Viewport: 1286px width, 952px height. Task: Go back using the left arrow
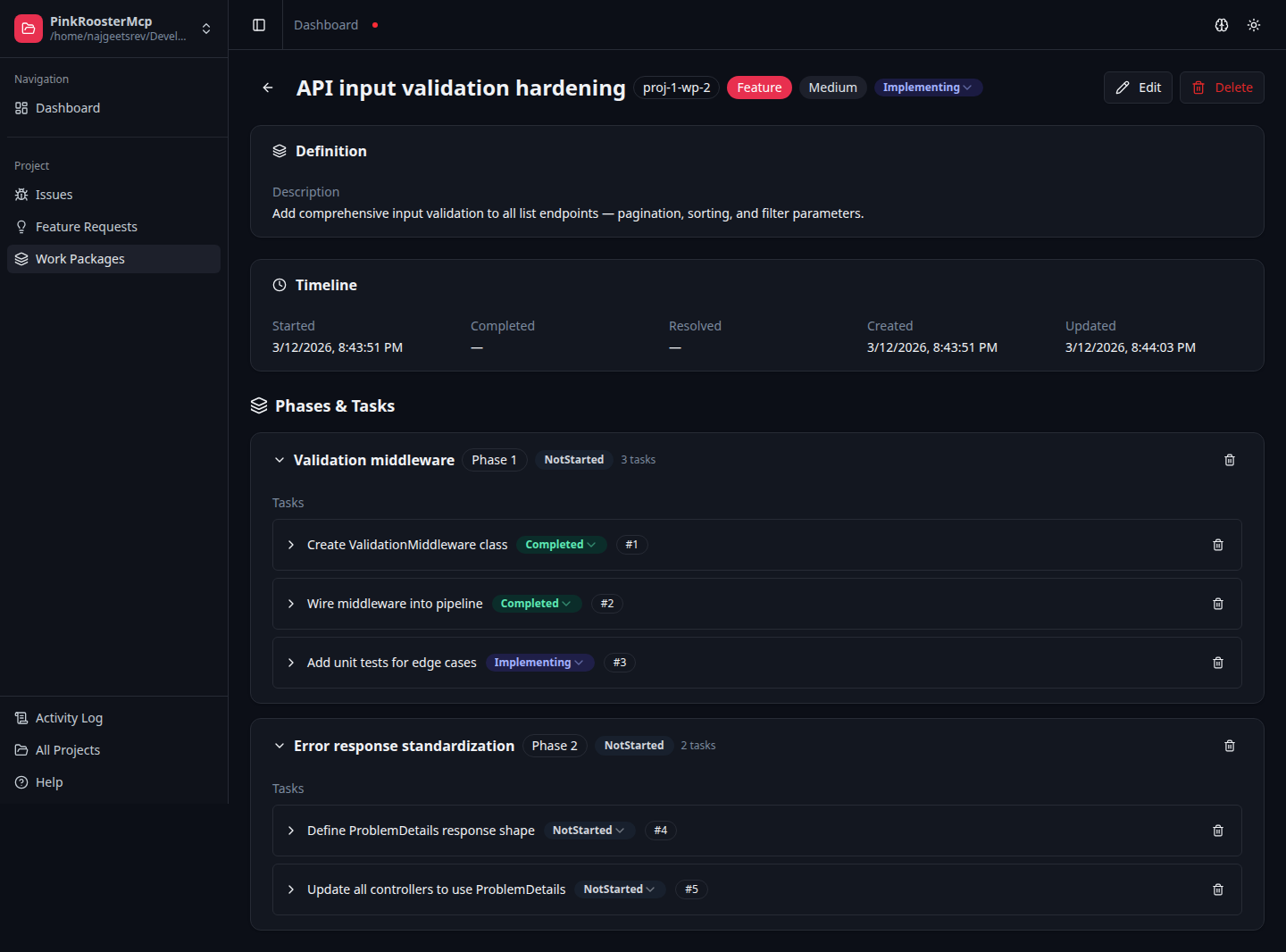[x=268, y=88]
